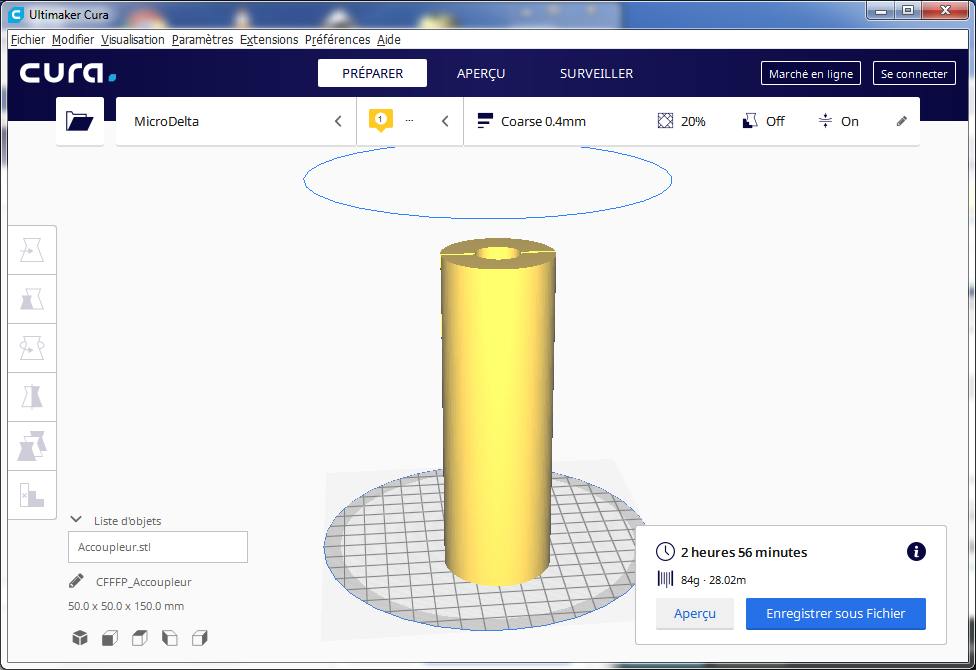Click the support Off indicator
The width and height of the screenshot is (976, 670).
click(x=763, y=121)
